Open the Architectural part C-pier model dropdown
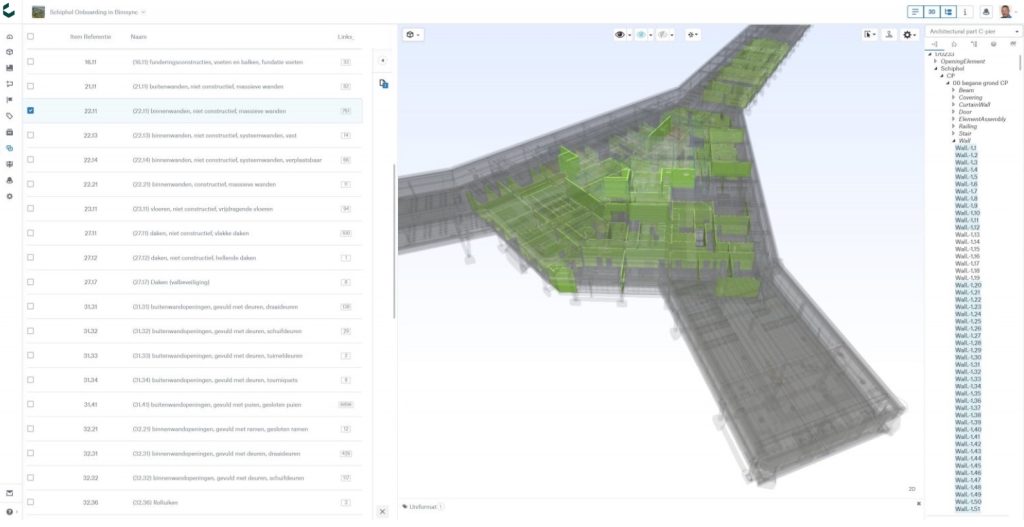The height and width of the screenshot is (527, 1024). tap(973, 31)
